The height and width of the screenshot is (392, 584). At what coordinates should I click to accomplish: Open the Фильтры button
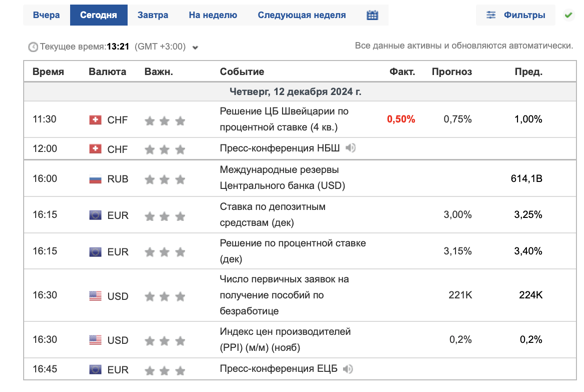point(515,15)
